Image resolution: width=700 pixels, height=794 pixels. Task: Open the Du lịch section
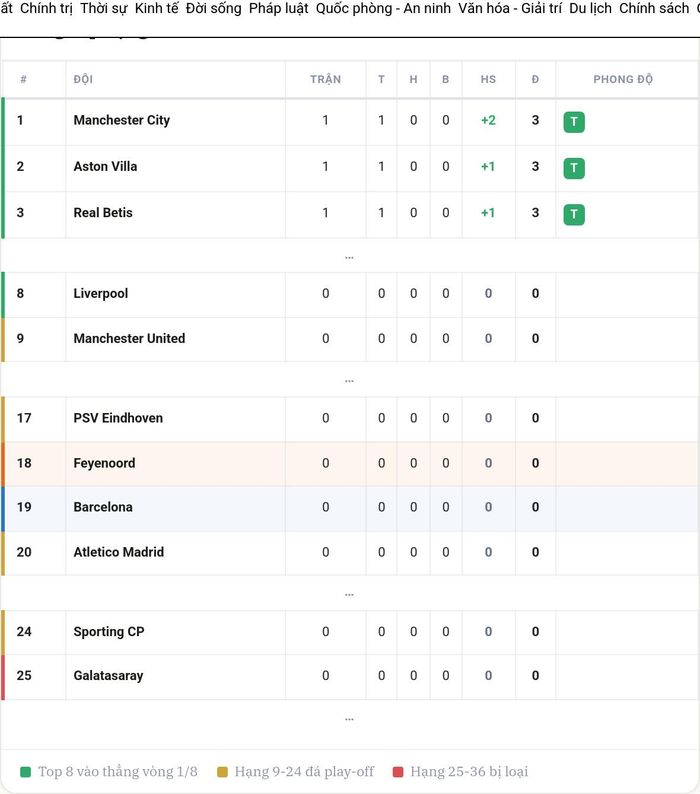click(x=591, y=8)
